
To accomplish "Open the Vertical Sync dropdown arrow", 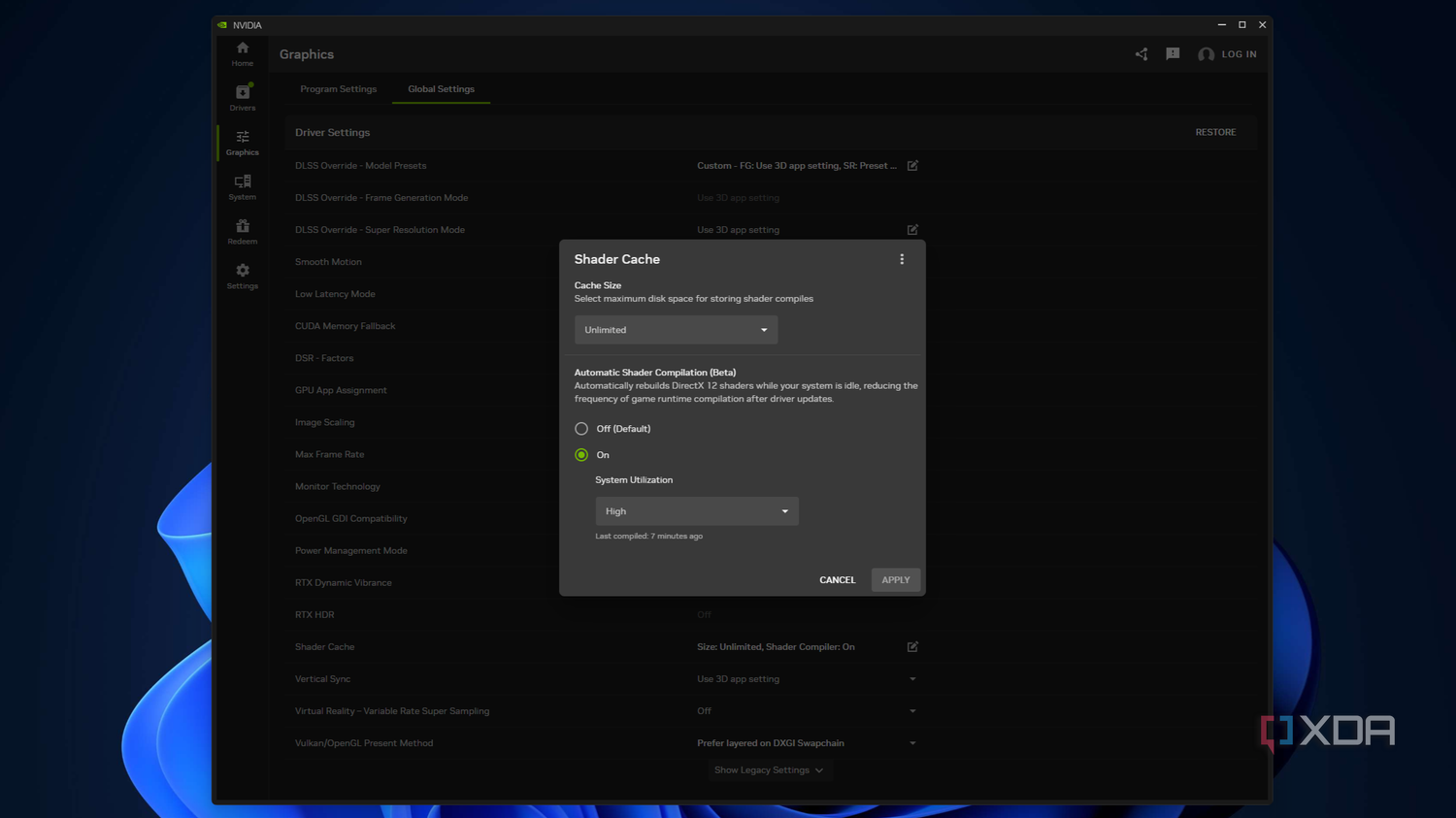I will (912, 679).
